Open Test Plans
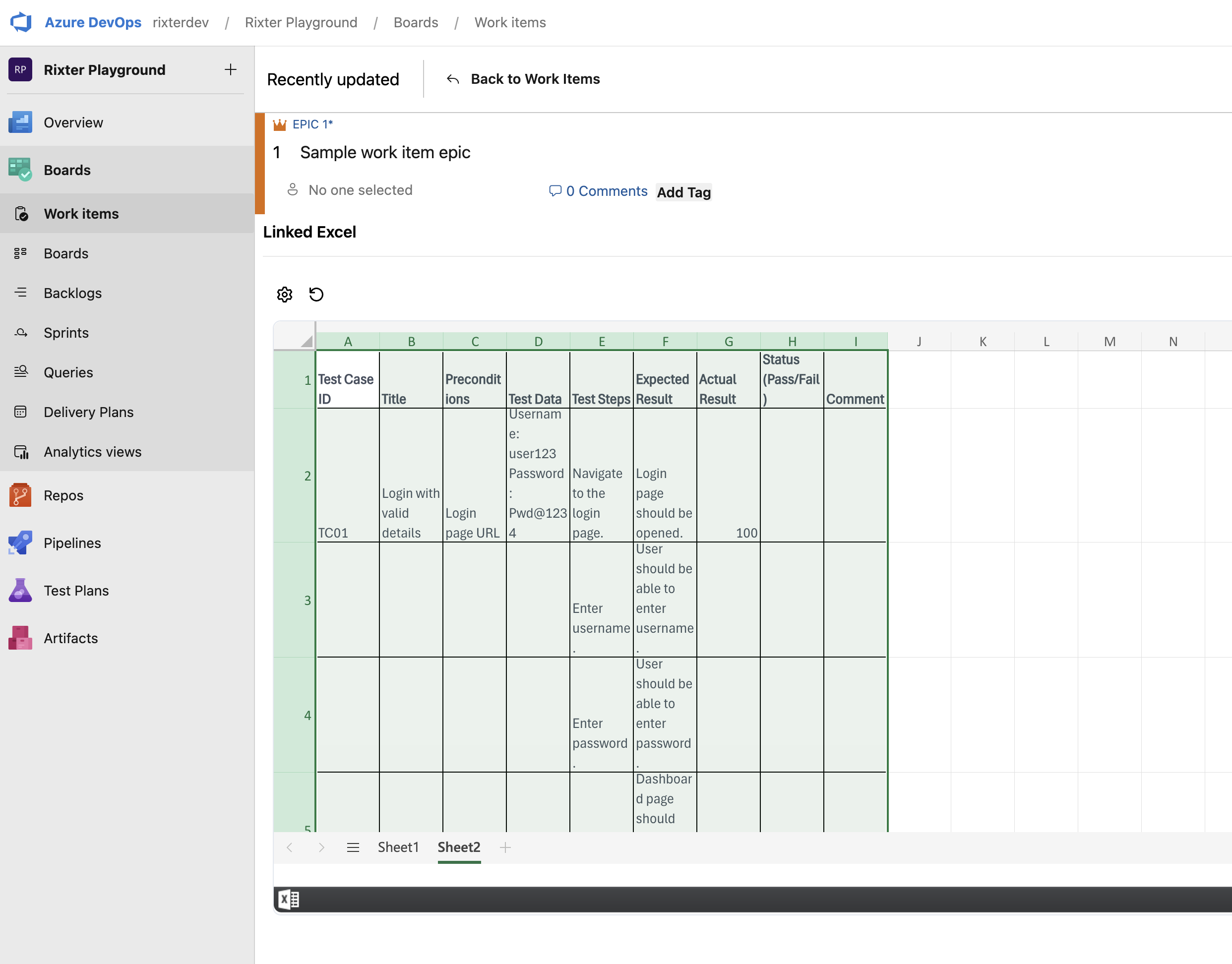The height and width of the screenshot is (964, 1232). pos(75,591)
